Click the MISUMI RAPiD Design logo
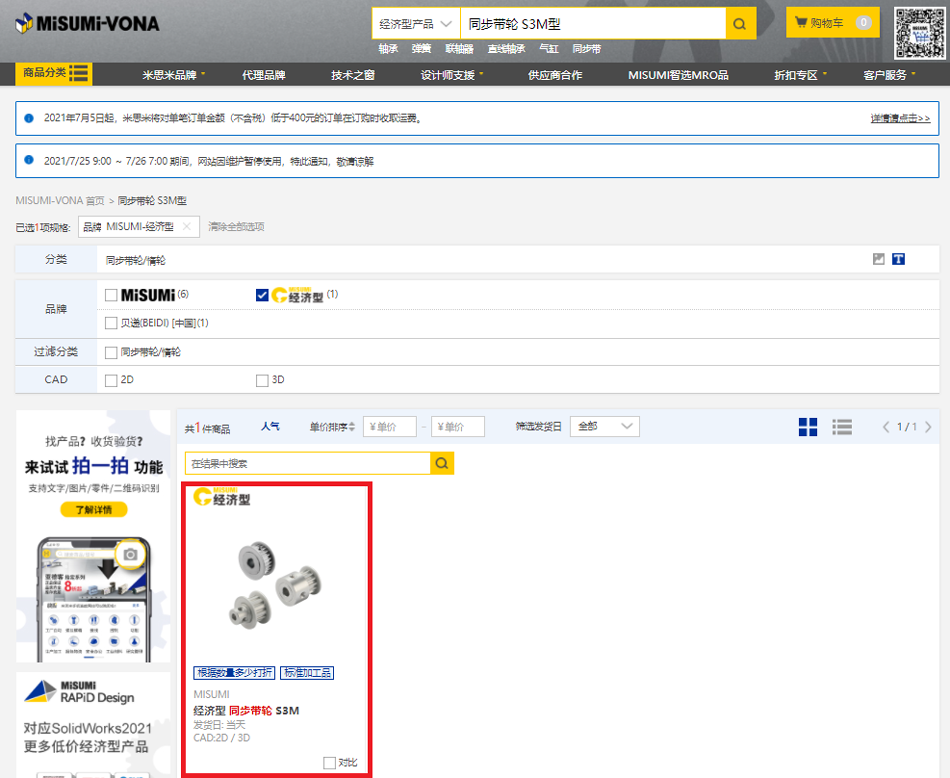 click(79, 693)
